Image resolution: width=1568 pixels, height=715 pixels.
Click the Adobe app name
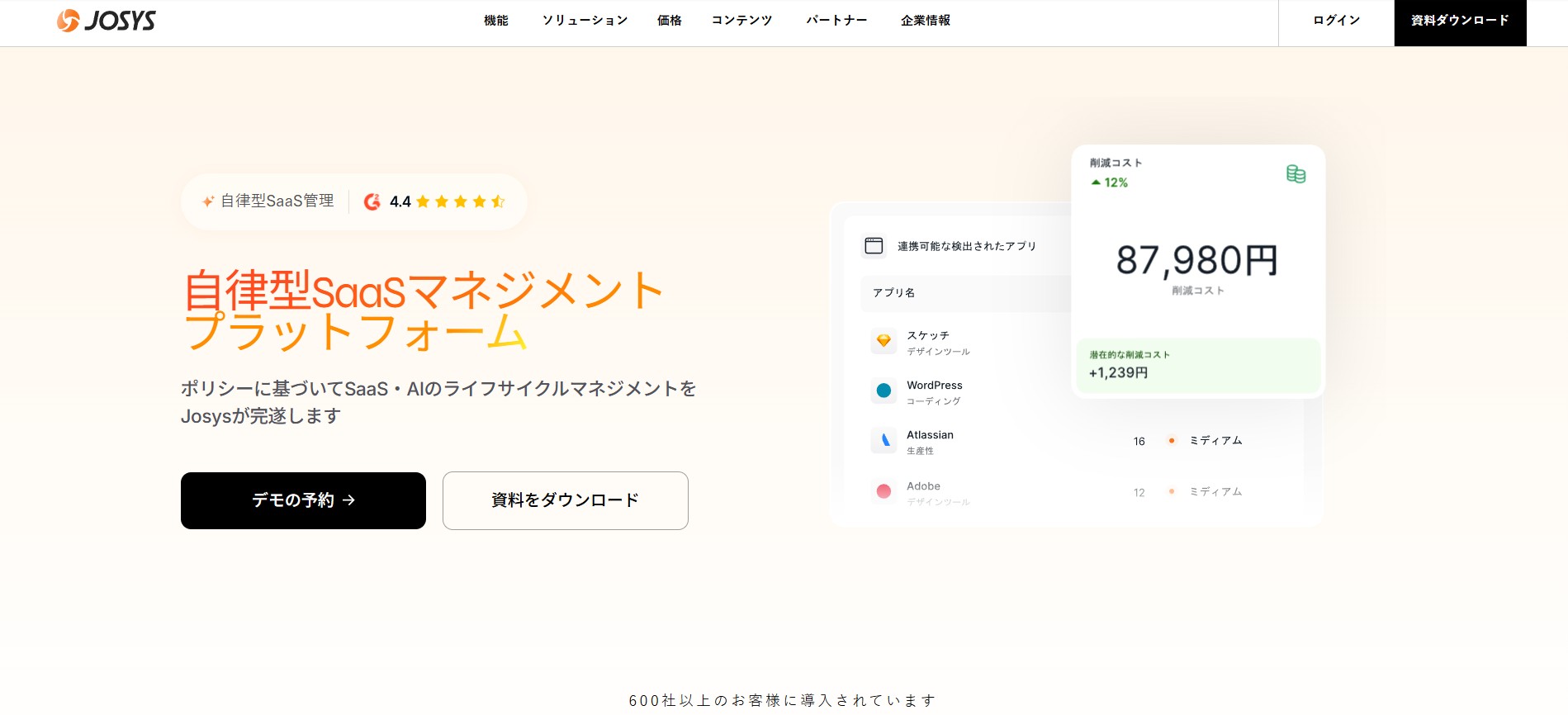(x=923, y=486)
